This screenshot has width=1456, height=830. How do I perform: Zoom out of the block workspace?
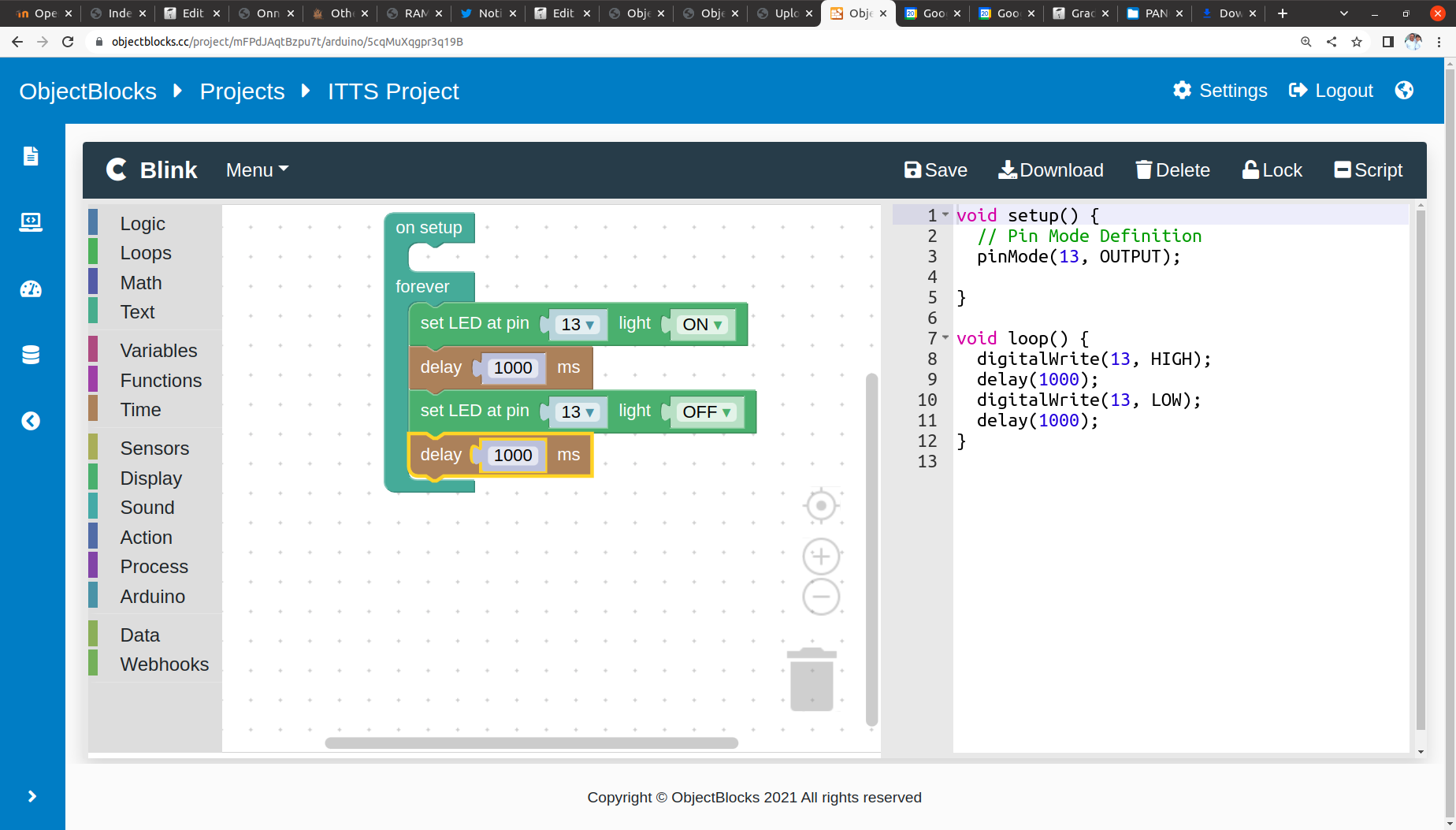click(x=821, y=597)
